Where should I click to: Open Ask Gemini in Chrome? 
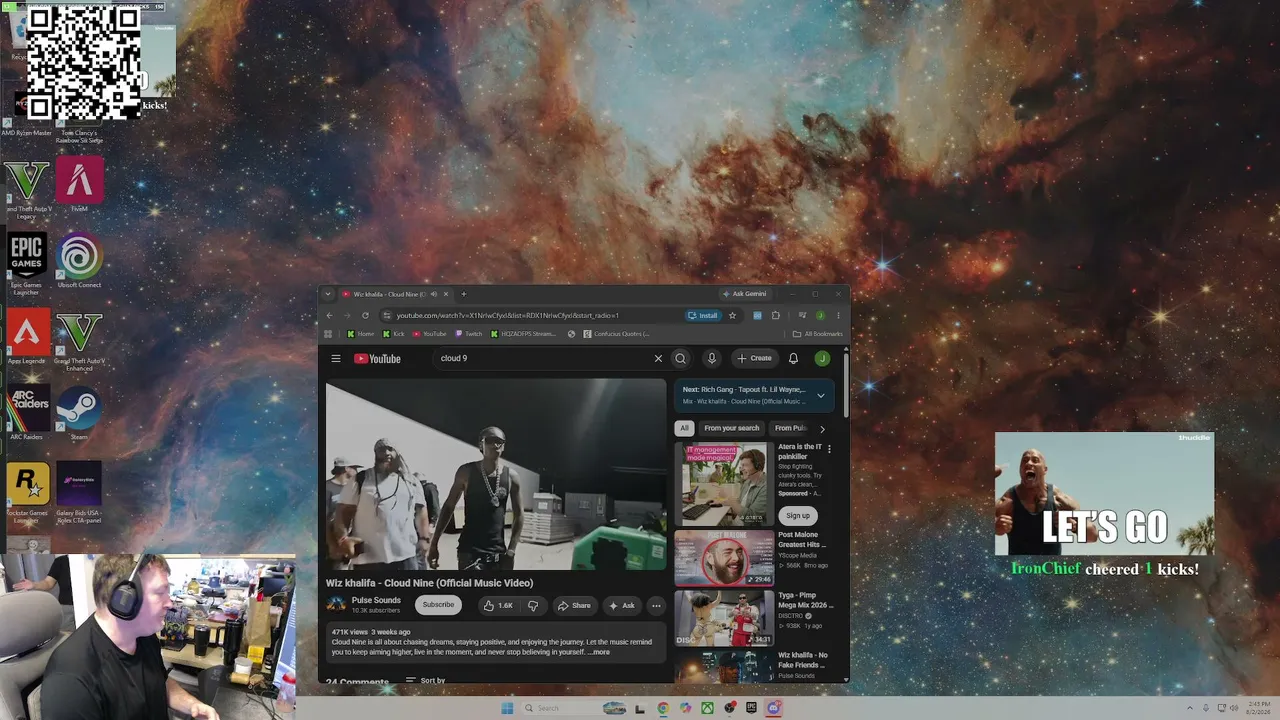746,294
